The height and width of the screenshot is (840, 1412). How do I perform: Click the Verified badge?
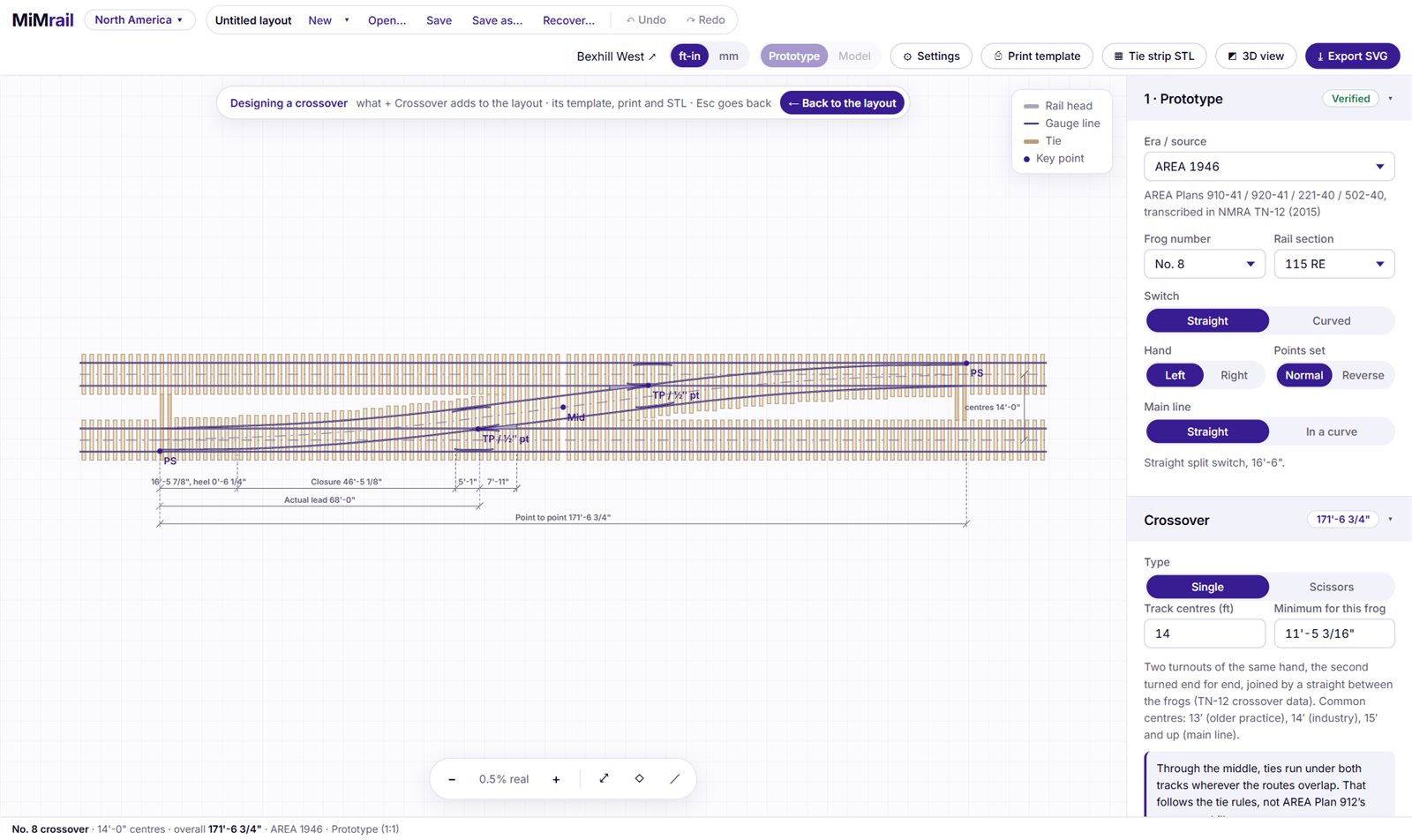(x=1350, y=99)
